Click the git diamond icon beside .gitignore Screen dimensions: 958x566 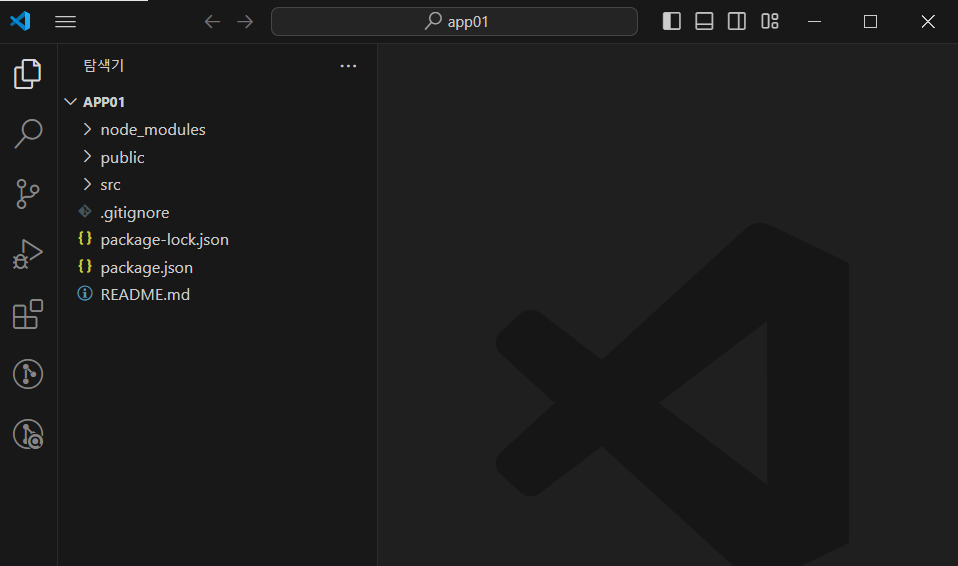coord(85,211)
